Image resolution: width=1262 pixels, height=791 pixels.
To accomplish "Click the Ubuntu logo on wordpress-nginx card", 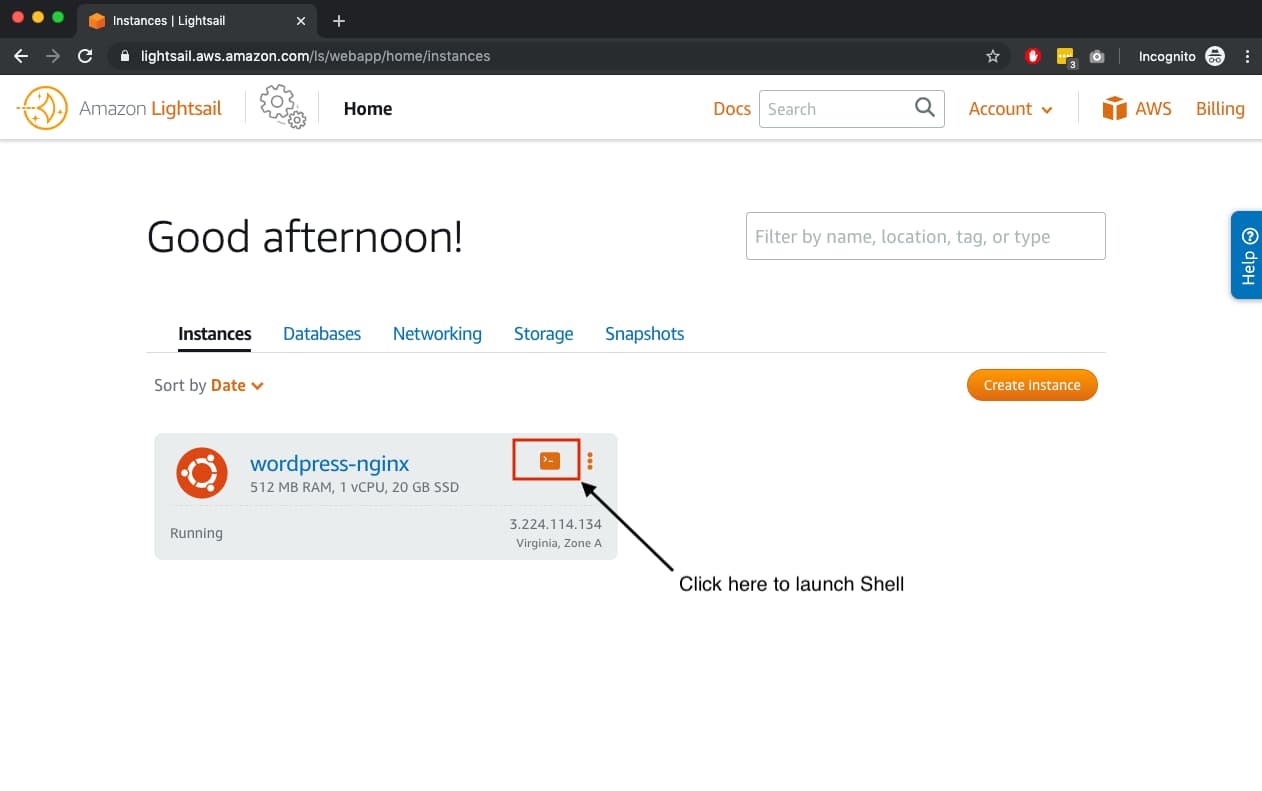I will [x=202, y=473].
